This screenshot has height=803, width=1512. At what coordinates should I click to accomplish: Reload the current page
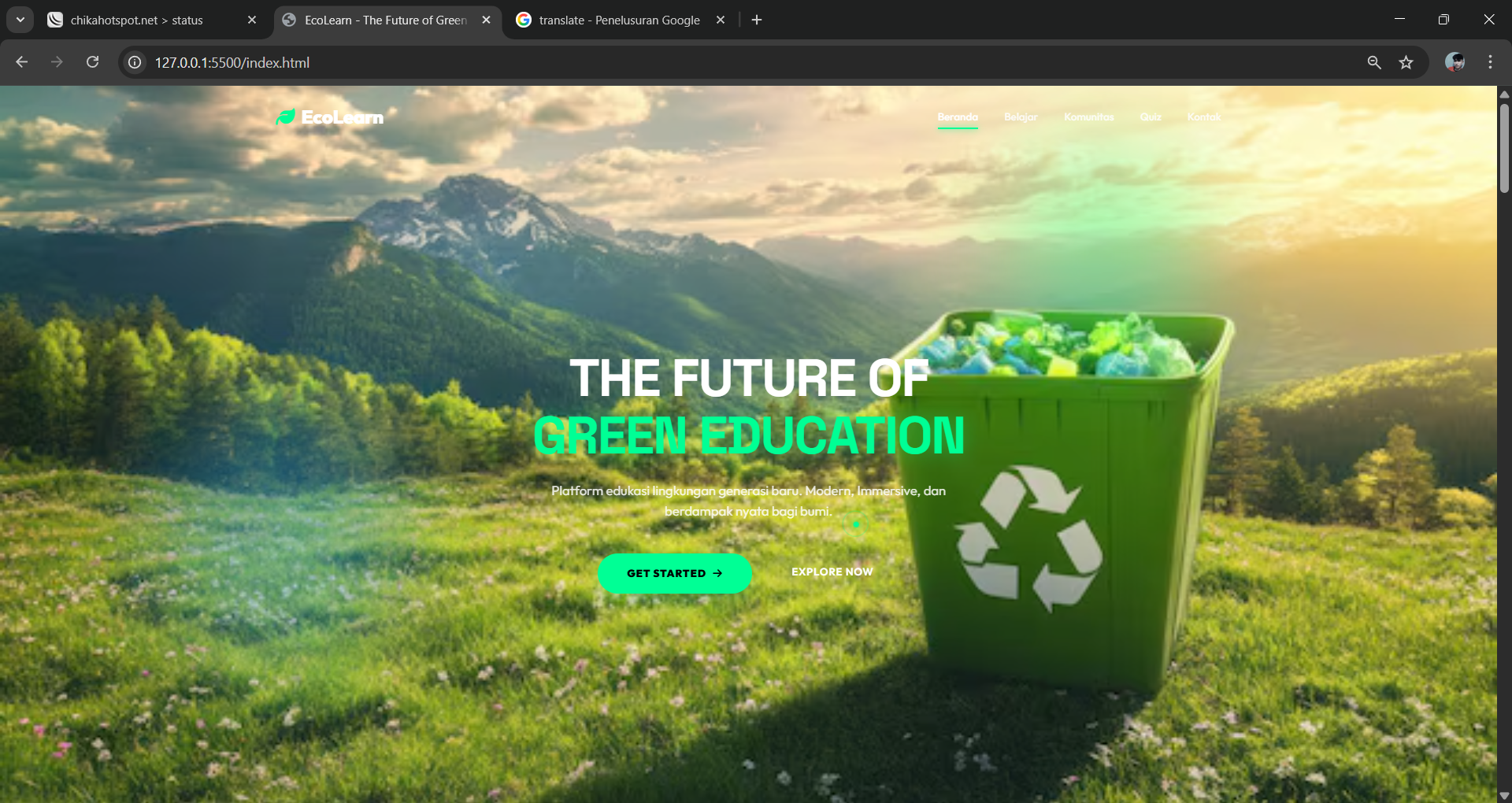[92, 62]
